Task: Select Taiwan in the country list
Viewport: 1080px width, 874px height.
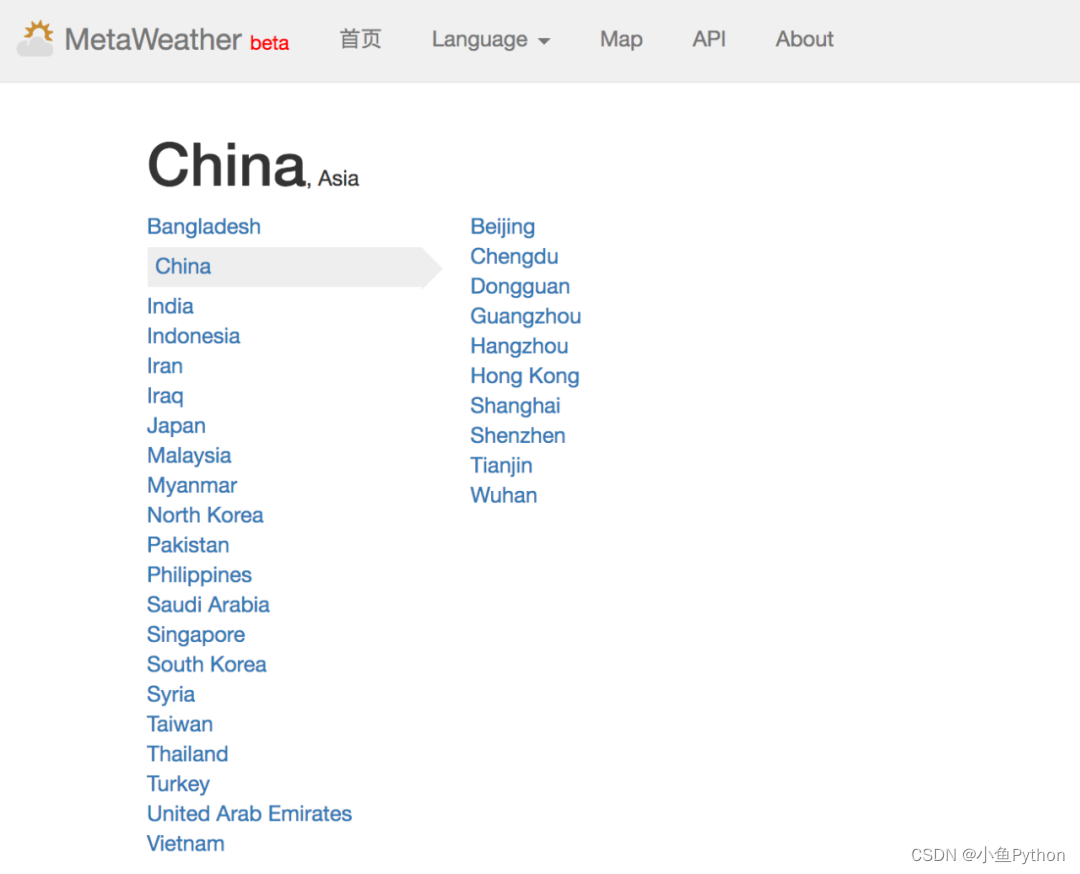Action: (180, 724)
